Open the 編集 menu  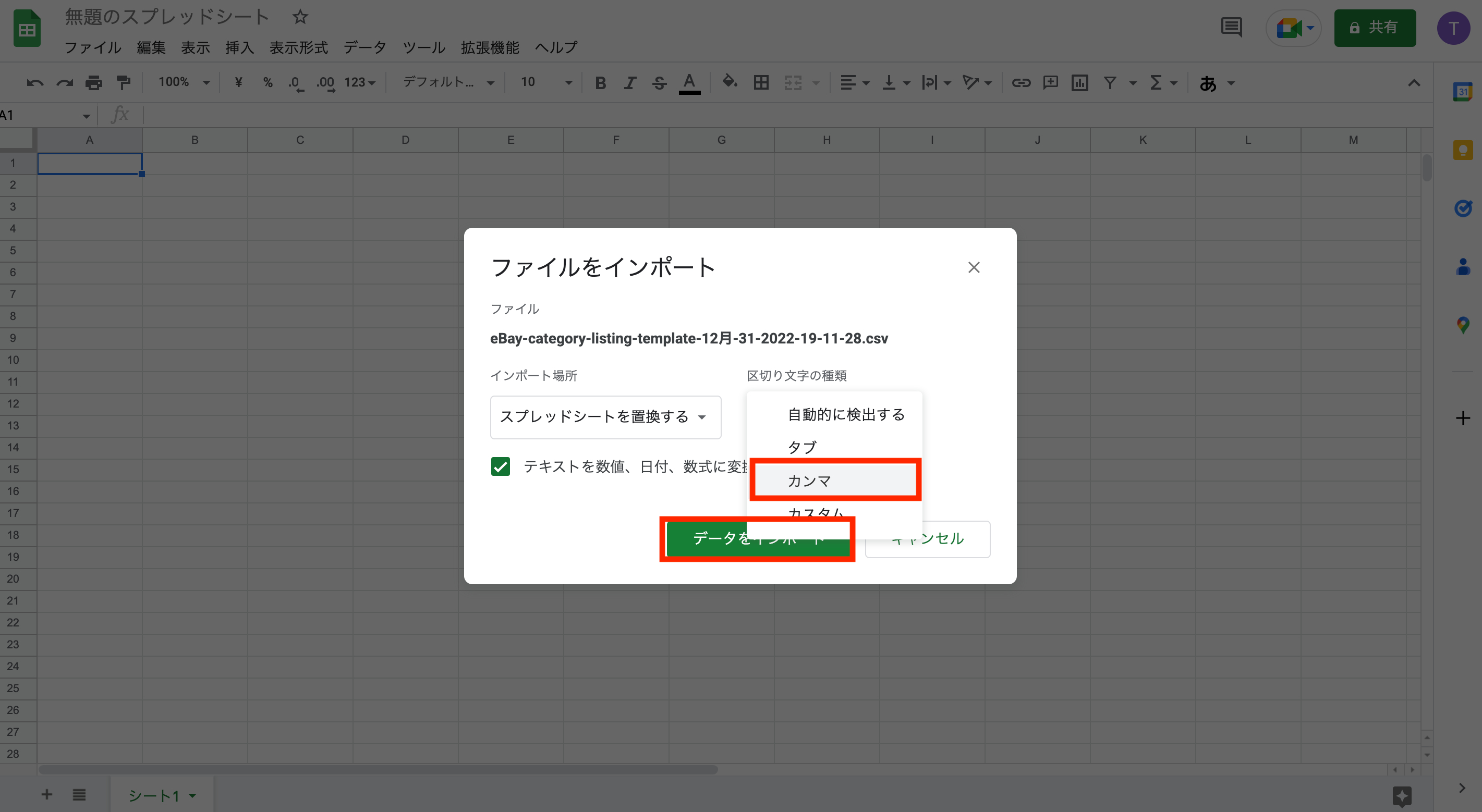click(151, 48)
